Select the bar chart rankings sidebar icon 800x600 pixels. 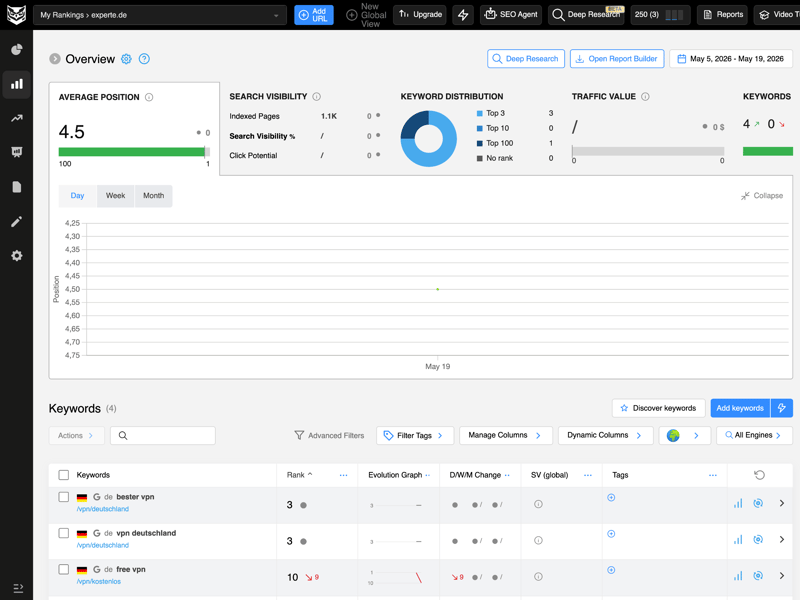[17, 84]
